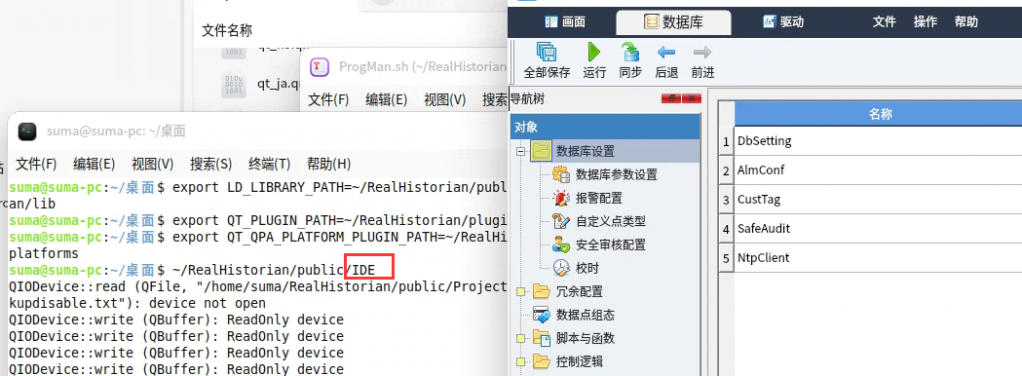1022x376 pixels.
Task: Click the 自定义点类型 pencil icon
Action: 561,221
